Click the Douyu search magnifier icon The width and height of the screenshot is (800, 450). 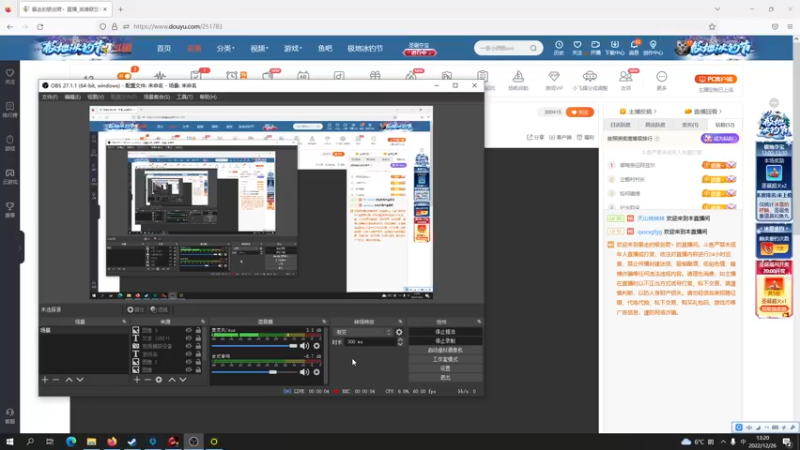click(x=533, y=48)
